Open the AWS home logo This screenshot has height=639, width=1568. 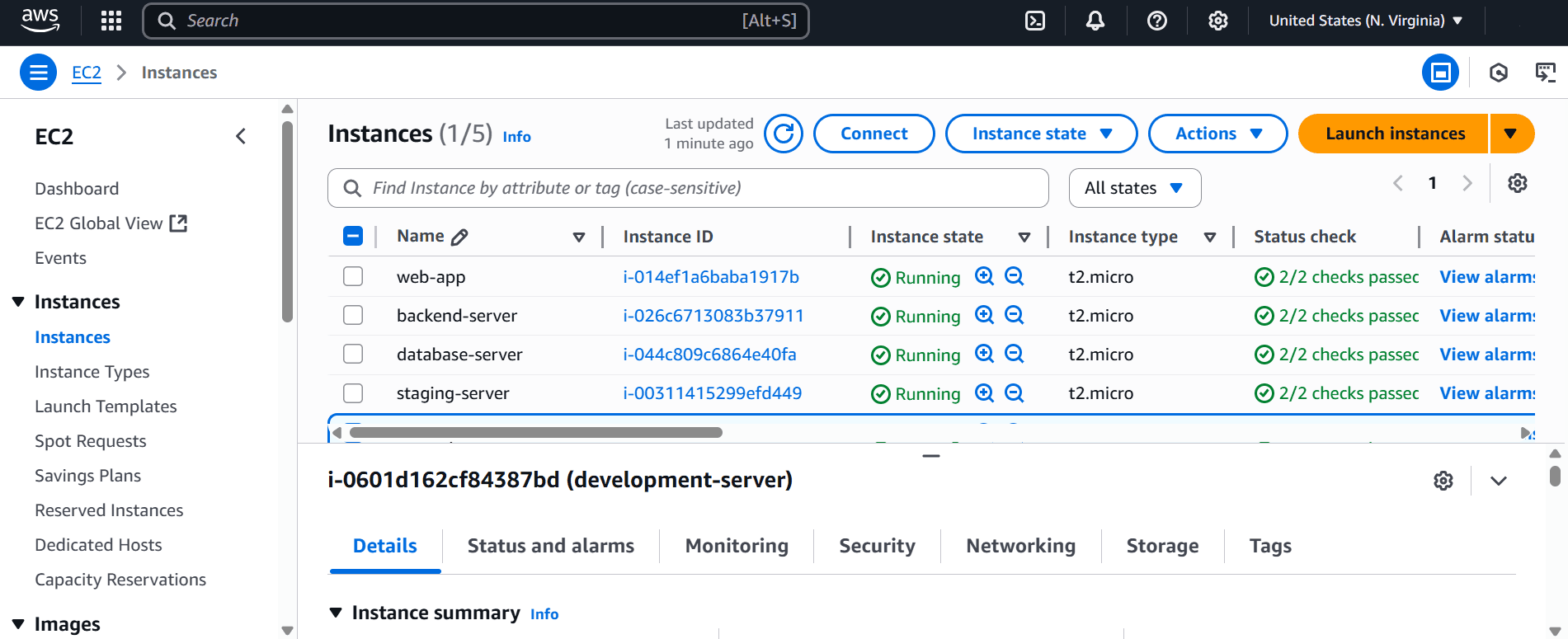tap(40, 21)
